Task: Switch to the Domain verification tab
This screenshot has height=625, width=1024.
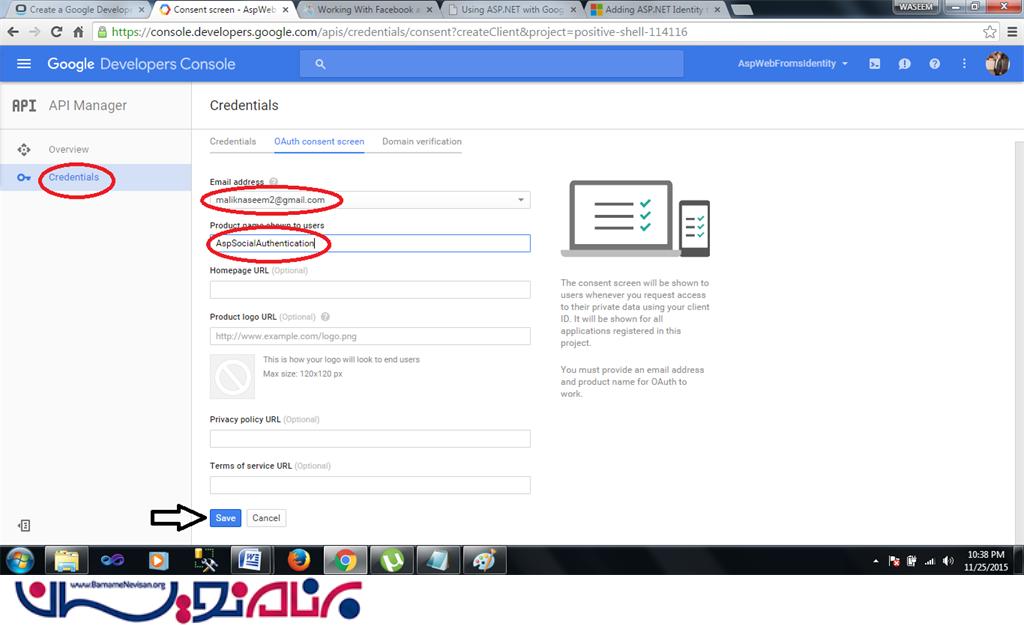Action: pyautogui.click(x=422, y=142)
